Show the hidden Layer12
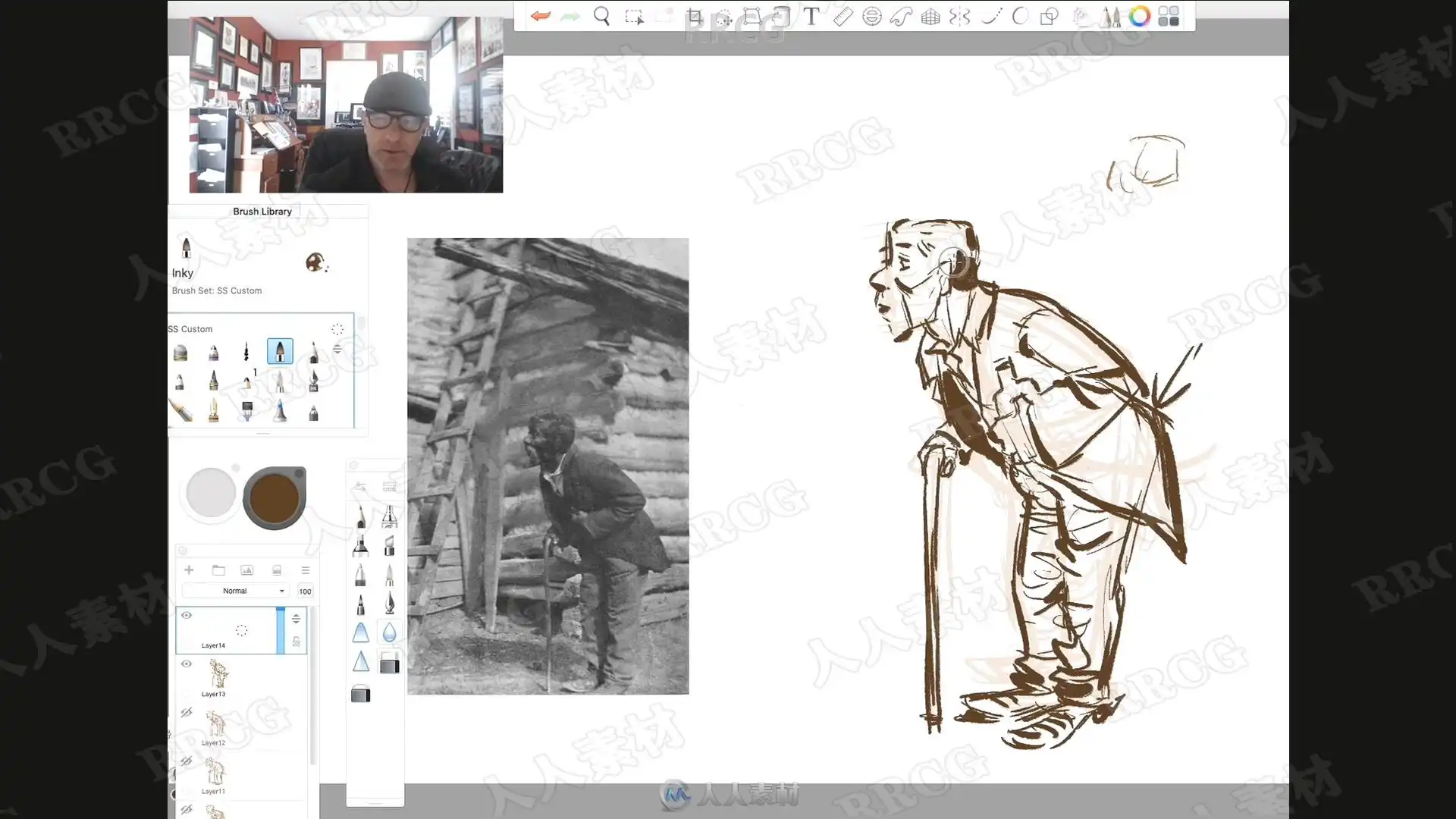This screenshot has width=1456, height=819. click(187, 712)
